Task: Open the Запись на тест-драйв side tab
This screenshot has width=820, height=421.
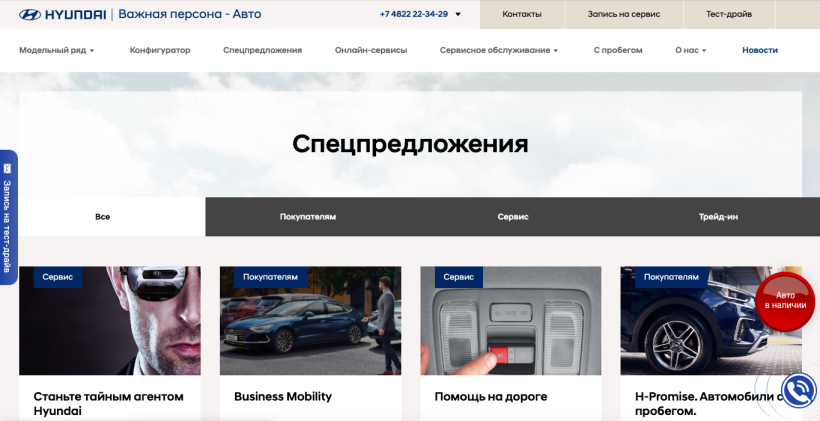Action: click(x=8, y=217)
